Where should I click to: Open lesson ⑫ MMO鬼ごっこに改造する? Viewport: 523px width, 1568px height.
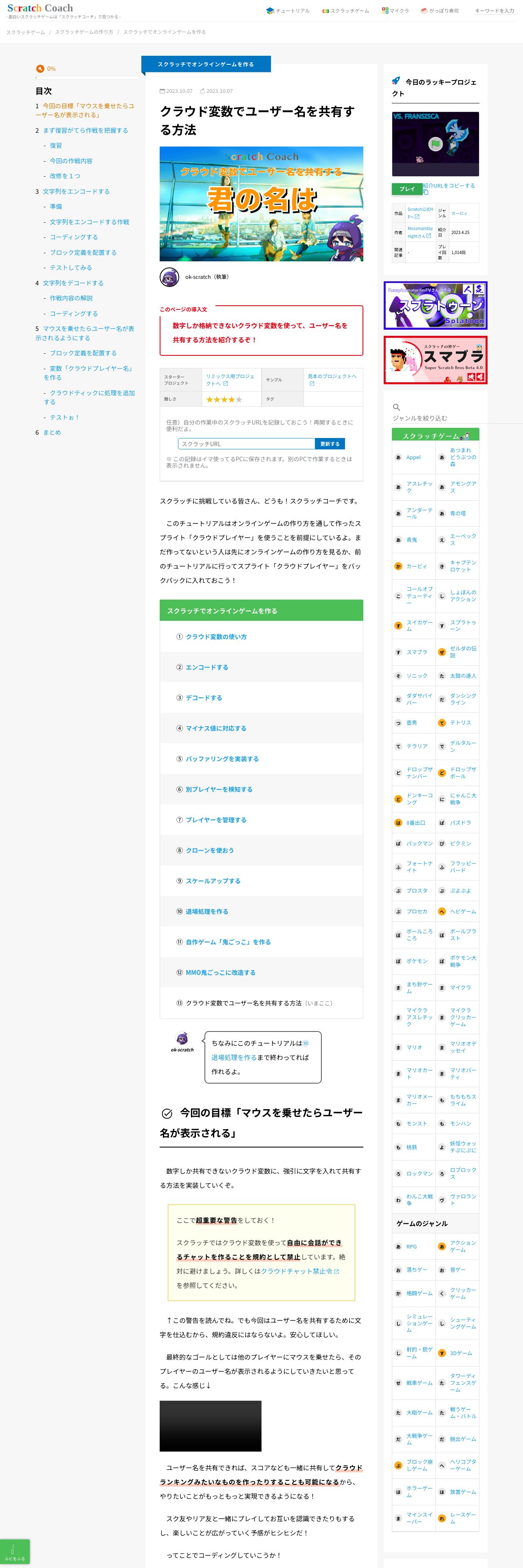(x=220, y=972)
